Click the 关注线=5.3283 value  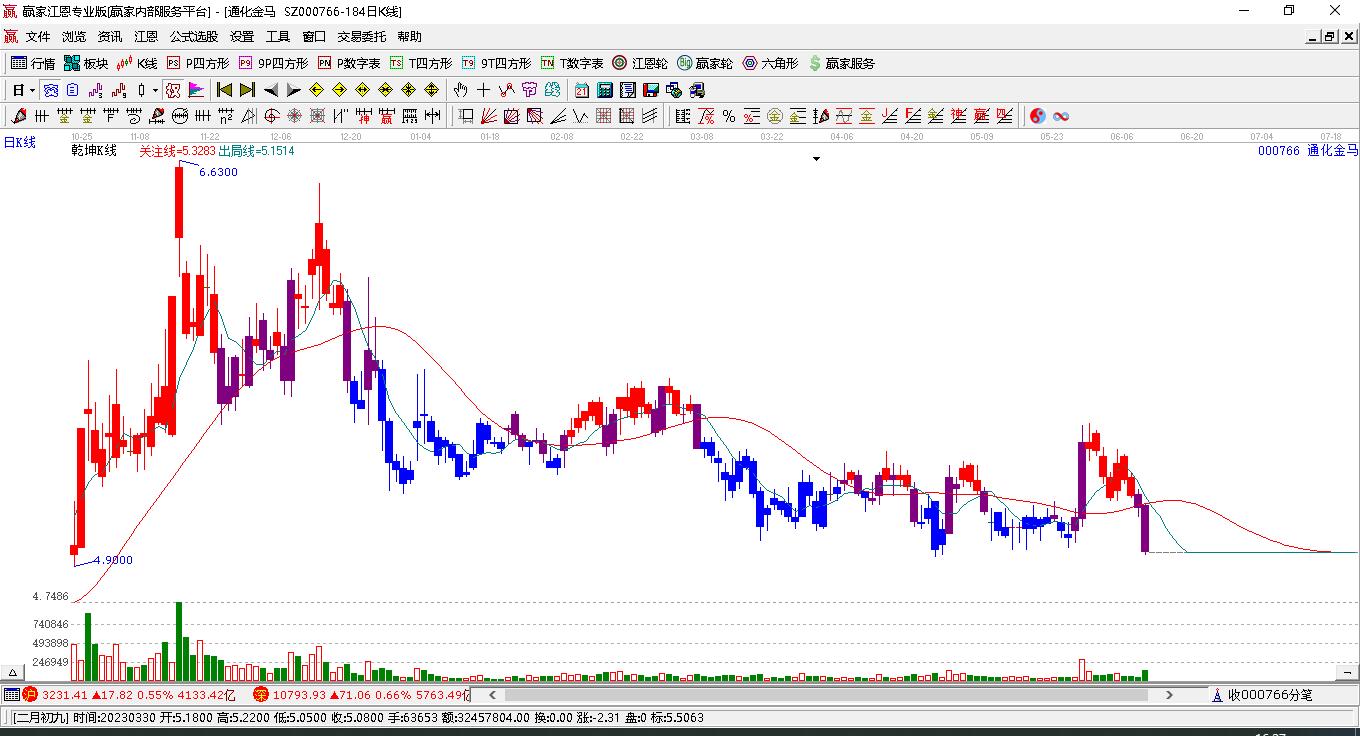(x=177, y=151)
